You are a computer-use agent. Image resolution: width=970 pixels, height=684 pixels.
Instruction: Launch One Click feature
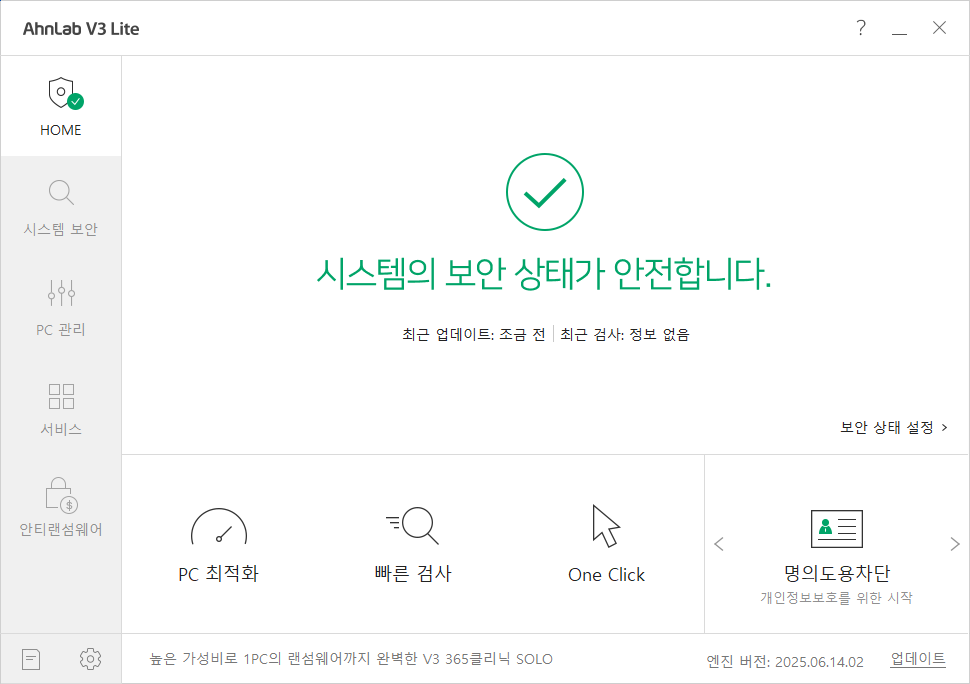click(x=606, y=544)
